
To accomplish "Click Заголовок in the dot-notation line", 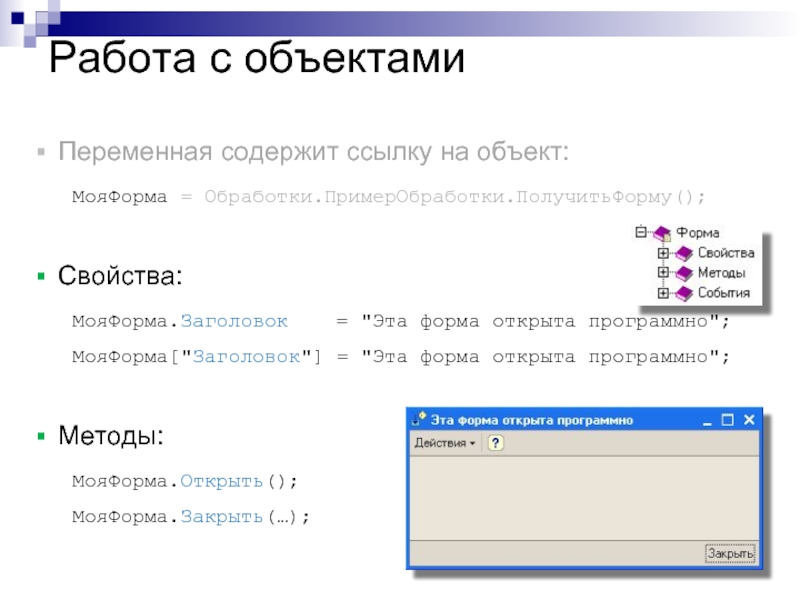I will click(x=234, y=321).
